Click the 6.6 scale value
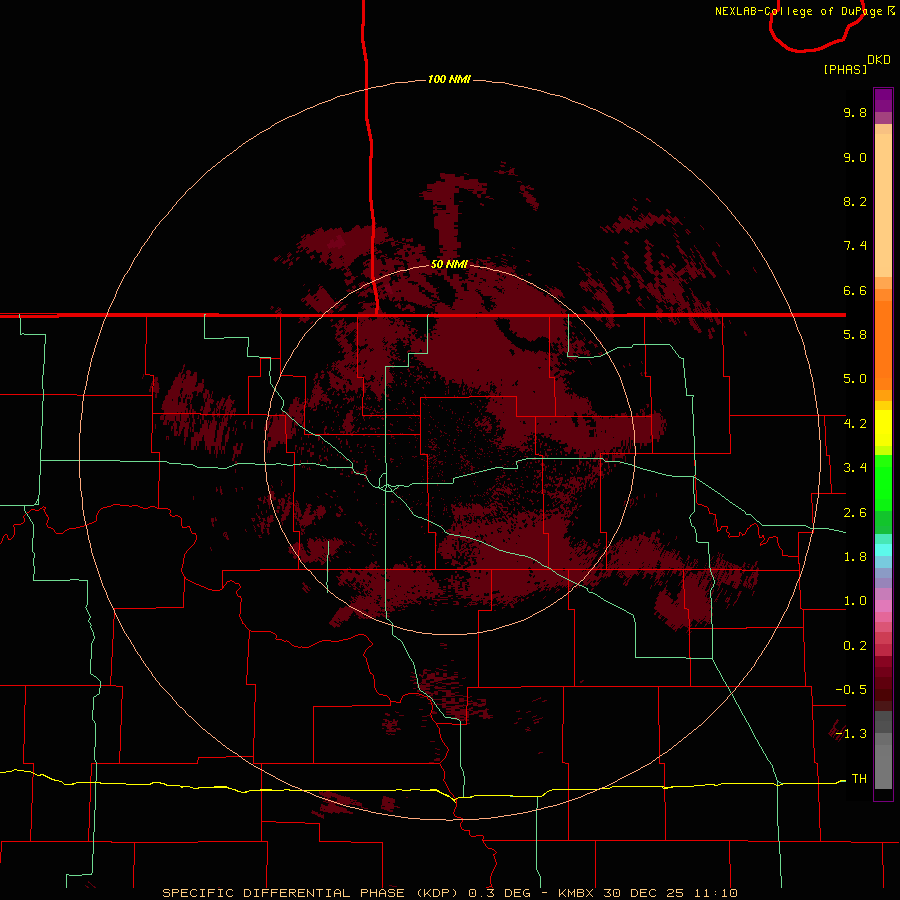Image resolution: width=900 pixels, height=900 pixels. [x=855, y=290]
